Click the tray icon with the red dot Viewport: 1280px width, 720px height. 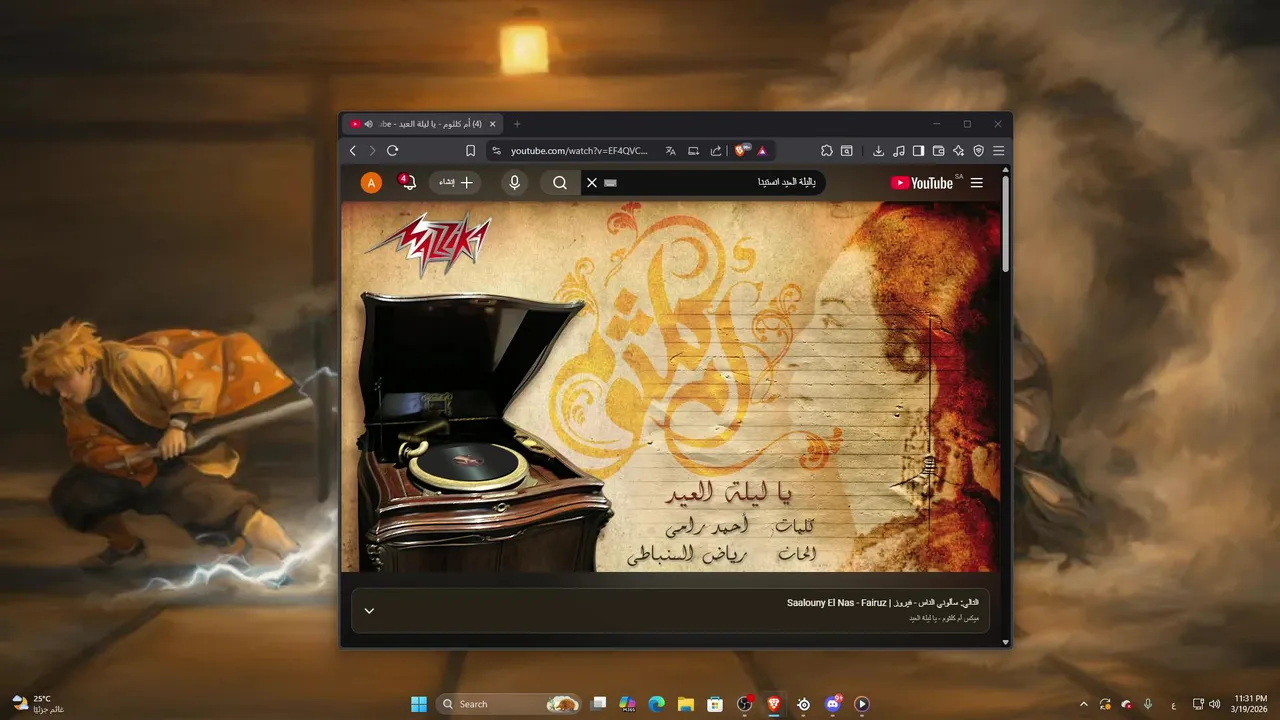pyautogui.click(x=1126, y=704)
